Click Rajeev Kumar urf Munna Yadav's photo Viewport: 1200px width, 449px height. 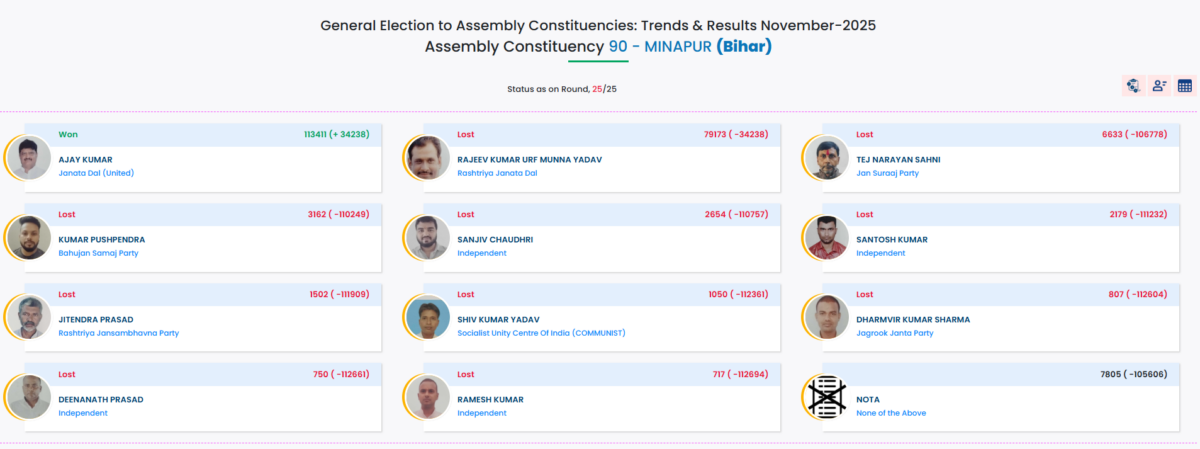pos(428,158)
